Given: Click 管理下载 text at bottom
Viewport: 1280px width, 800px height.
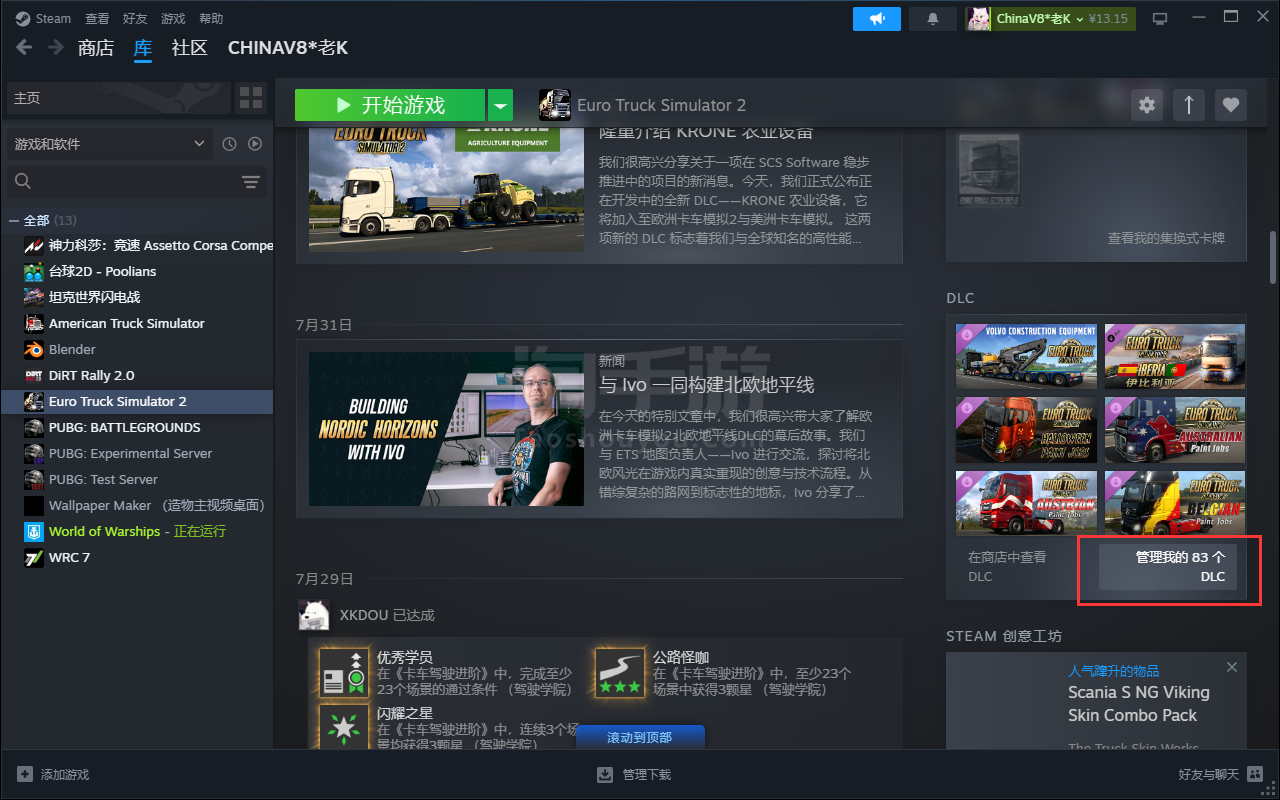Looking at the screenshot, I should point(647,774).
